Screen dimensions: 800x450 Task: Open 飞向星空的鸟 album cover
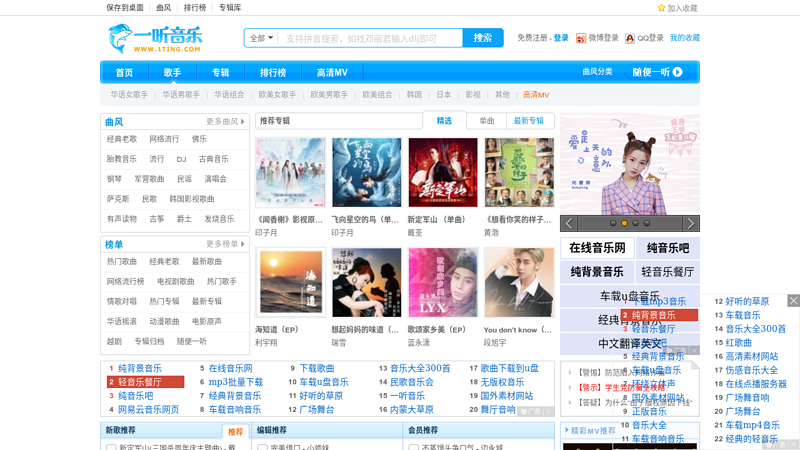[367, 172]
